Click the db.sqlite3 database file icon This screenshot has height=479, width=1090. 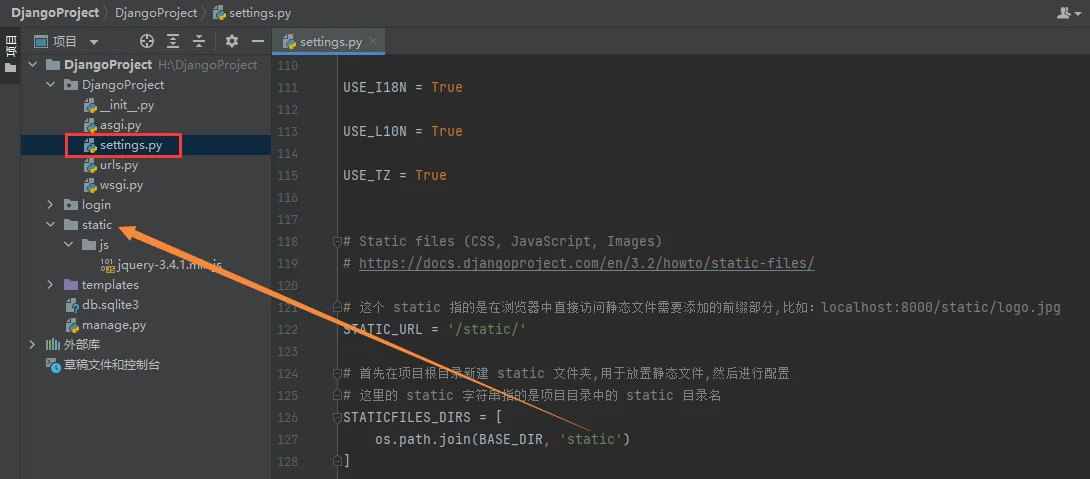tap(72, 305)
